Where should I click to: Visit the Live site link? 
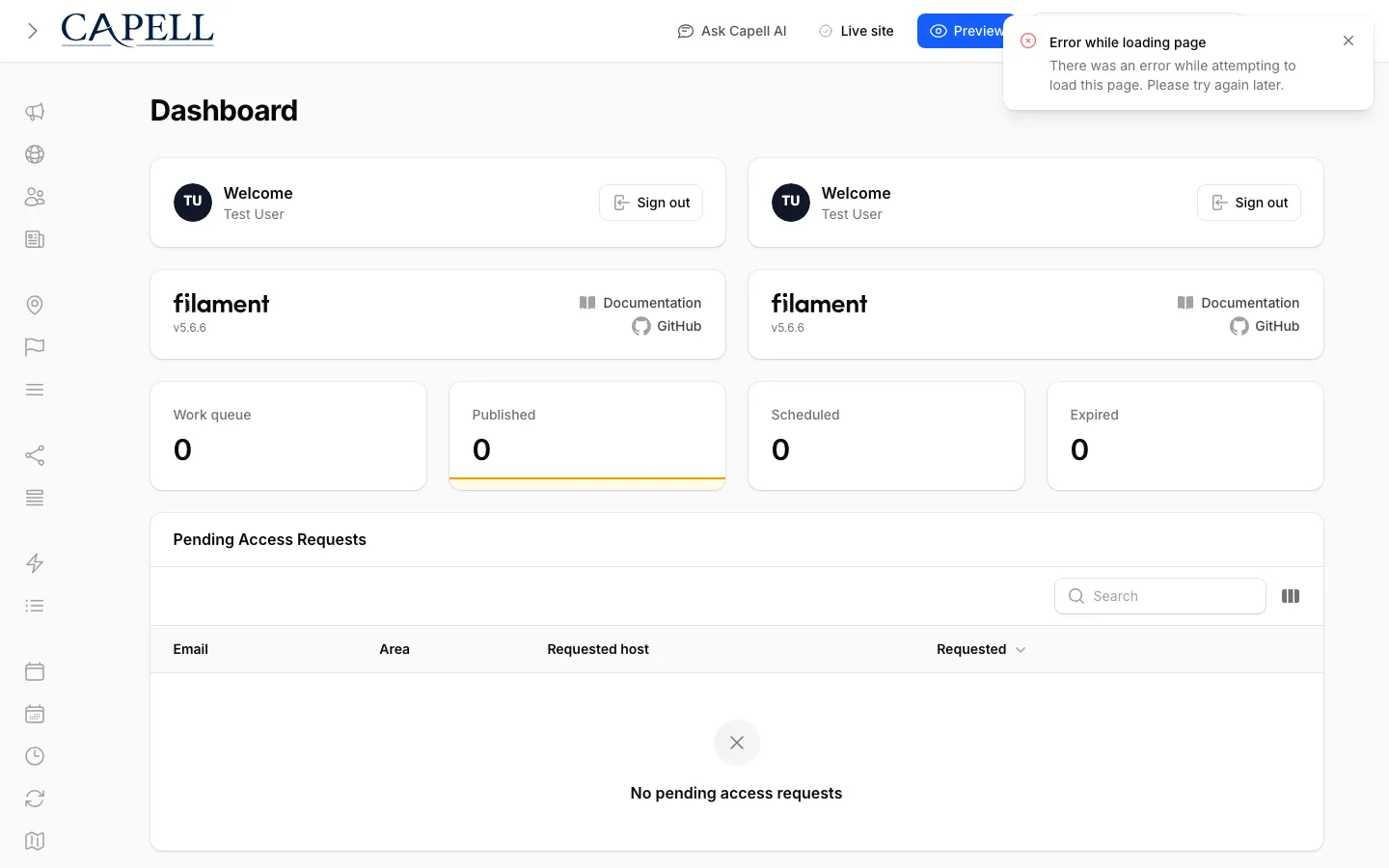click(x=857, y=31)
